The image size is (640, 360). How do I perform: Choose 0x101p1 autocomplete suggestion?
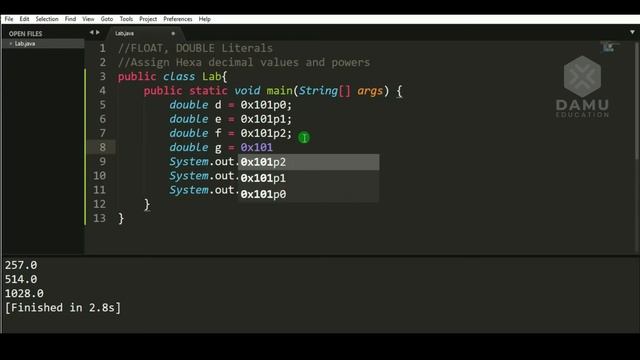coord(309,178)
